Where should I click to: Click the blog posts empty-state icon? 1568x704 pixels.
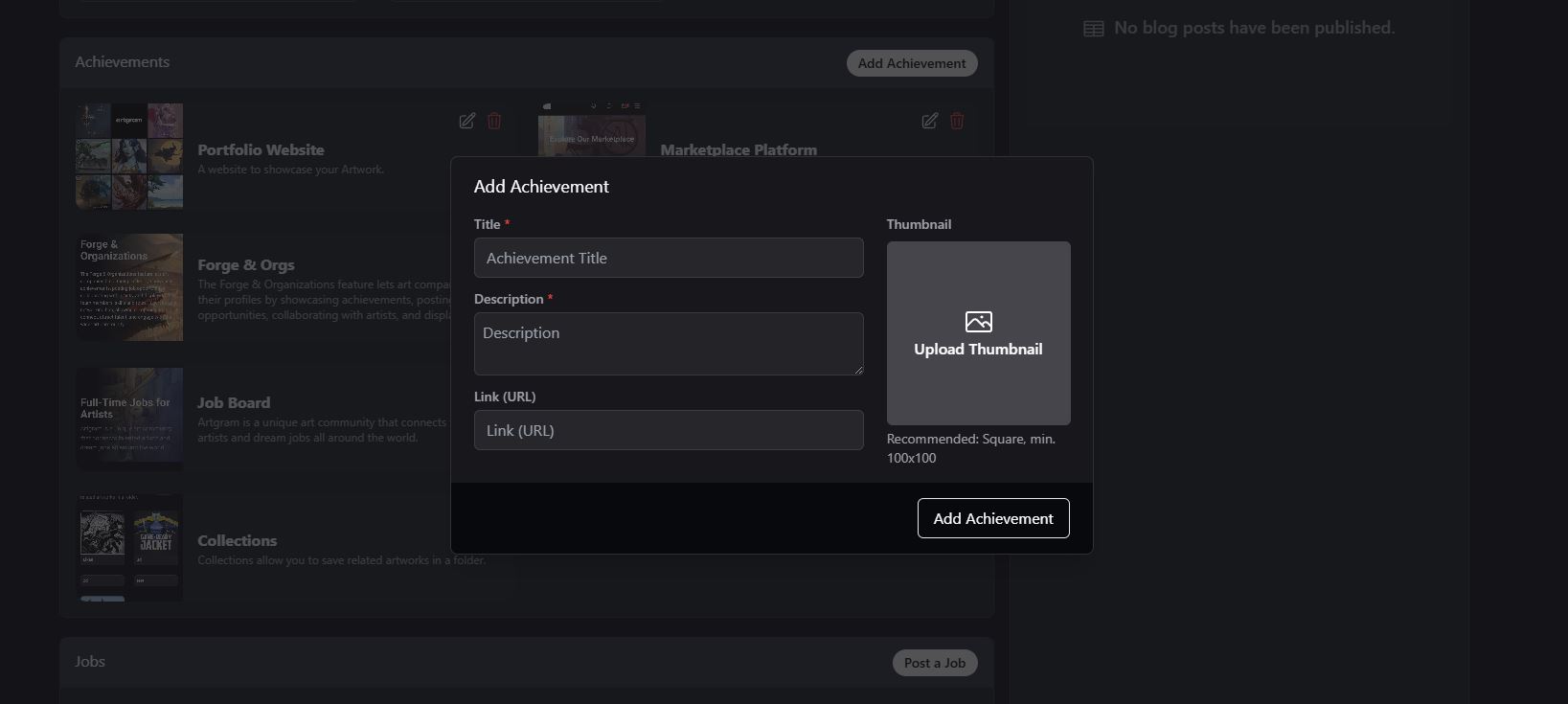(1093, 29)
